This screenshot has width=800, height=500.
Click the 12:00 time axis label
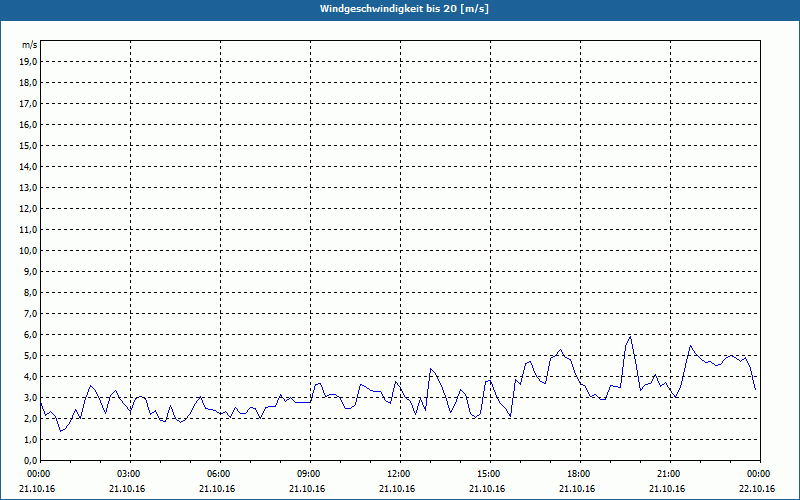click(397, 474)
